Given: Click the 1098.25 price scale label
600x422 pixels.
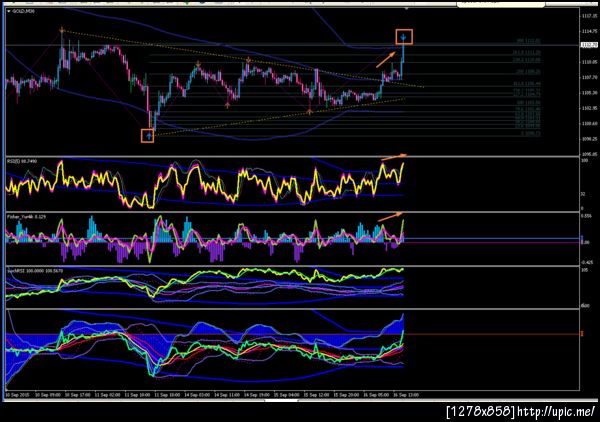Looking at the screenshot, I should tap(589, 139).
